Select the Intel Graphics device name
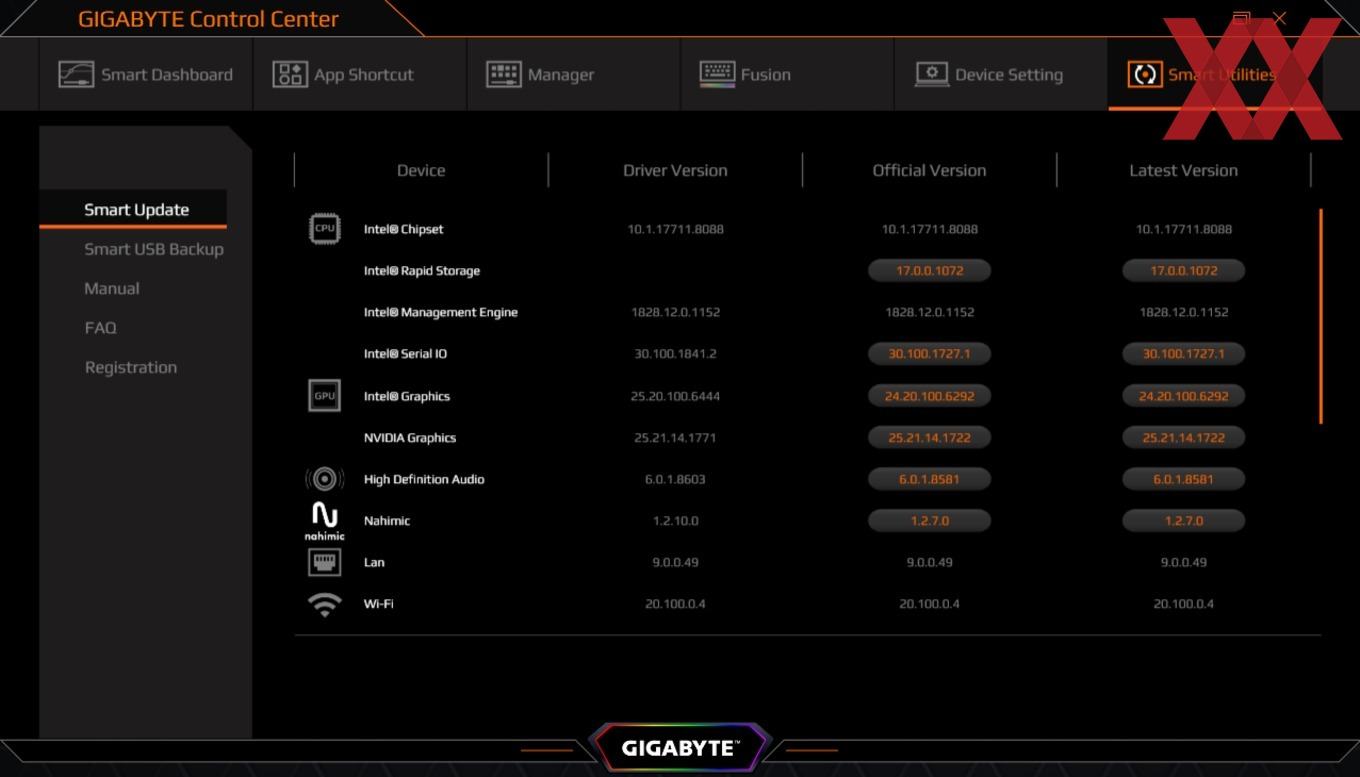The height and width of the screenshot is (777, 1360). coord(407,396)
